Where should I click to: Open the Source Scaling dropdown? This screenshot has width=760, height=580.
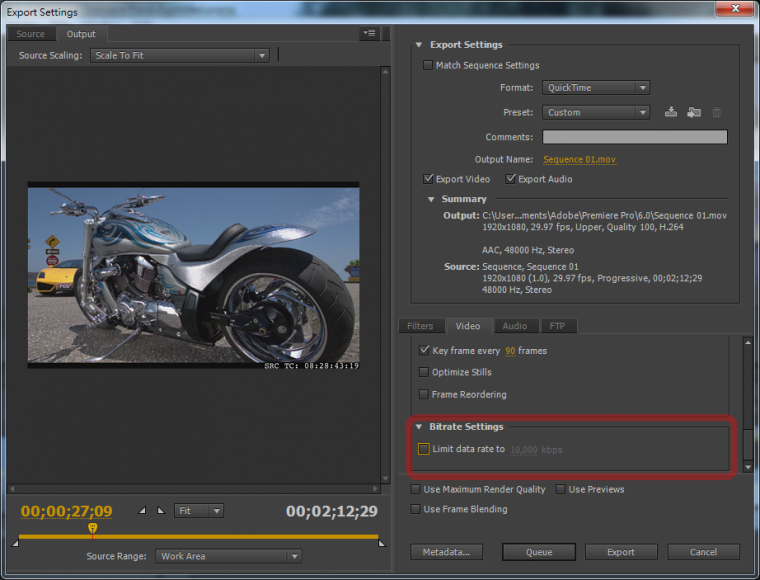point(179,56)
